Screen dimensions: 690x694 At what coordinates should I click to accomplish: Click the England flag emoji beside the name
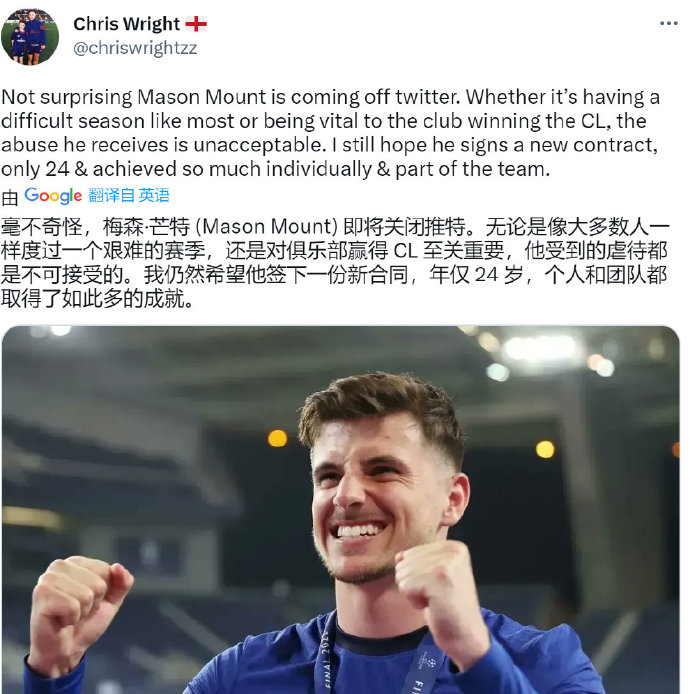click(196, 24)
